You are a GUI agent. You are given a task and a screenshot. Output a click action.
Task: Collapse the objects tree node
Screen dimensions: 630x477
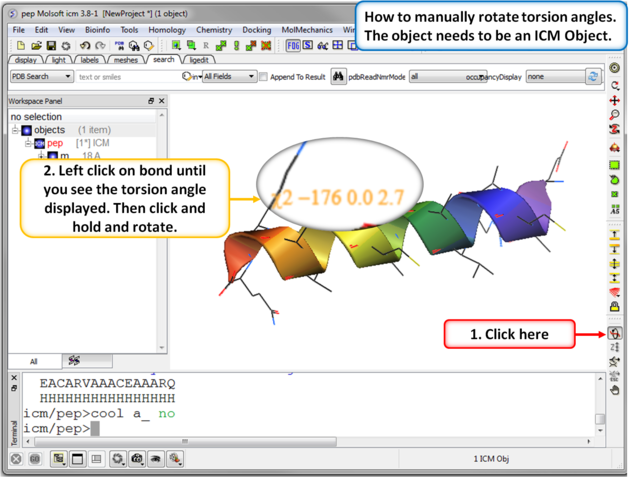click(x=15, y=130)
